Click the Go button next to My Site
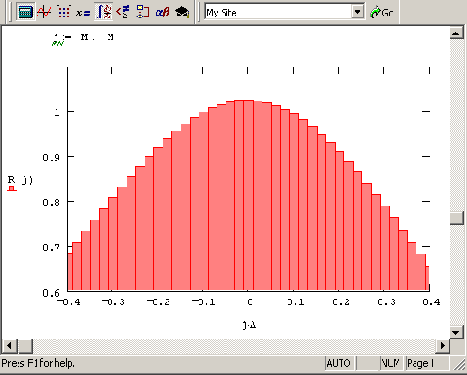Viewport: 467px width, 375px height. pos(382,12)
